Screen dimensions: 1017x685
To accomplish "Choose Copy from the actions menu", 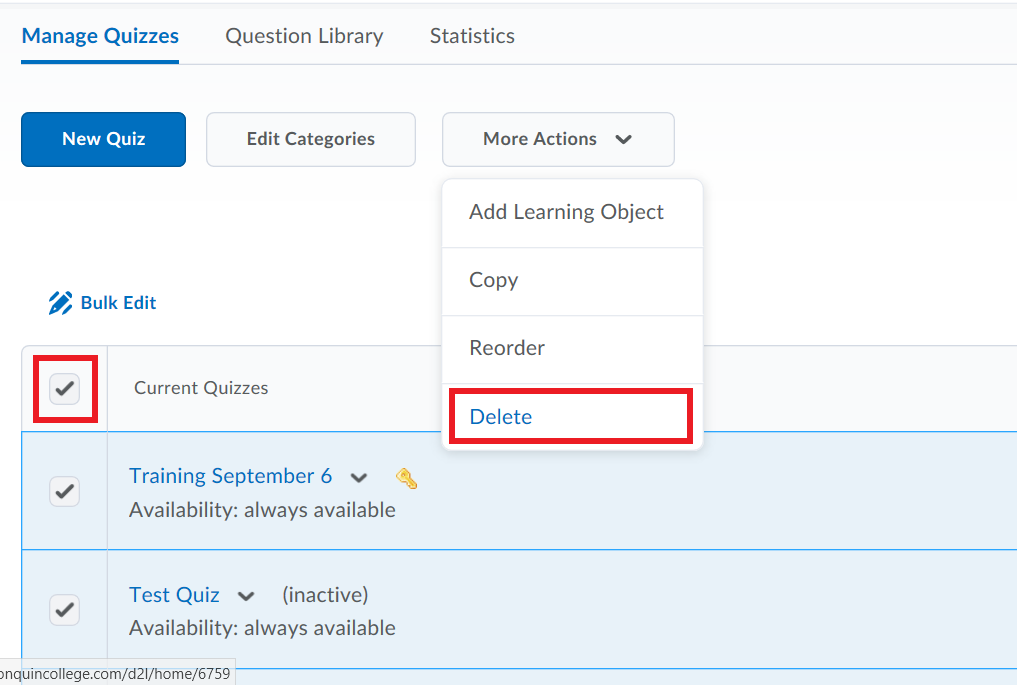I will (493, 280).
